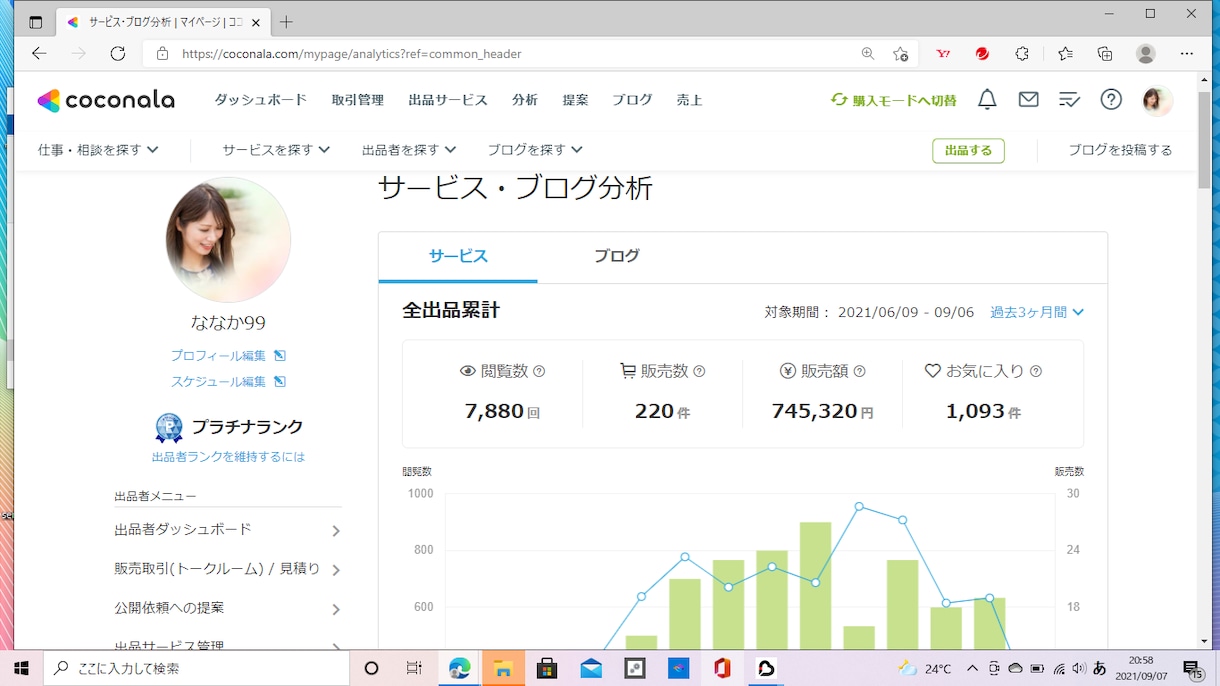
Task: Click ブログを投稿する link
Action: 1120,150
